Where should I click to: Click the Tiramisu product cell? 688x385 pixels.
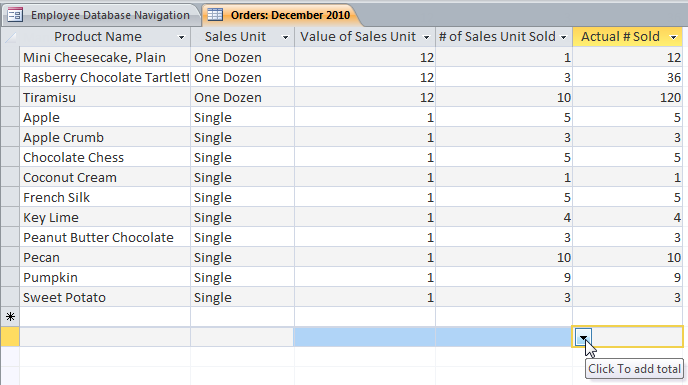pos(105,97)
